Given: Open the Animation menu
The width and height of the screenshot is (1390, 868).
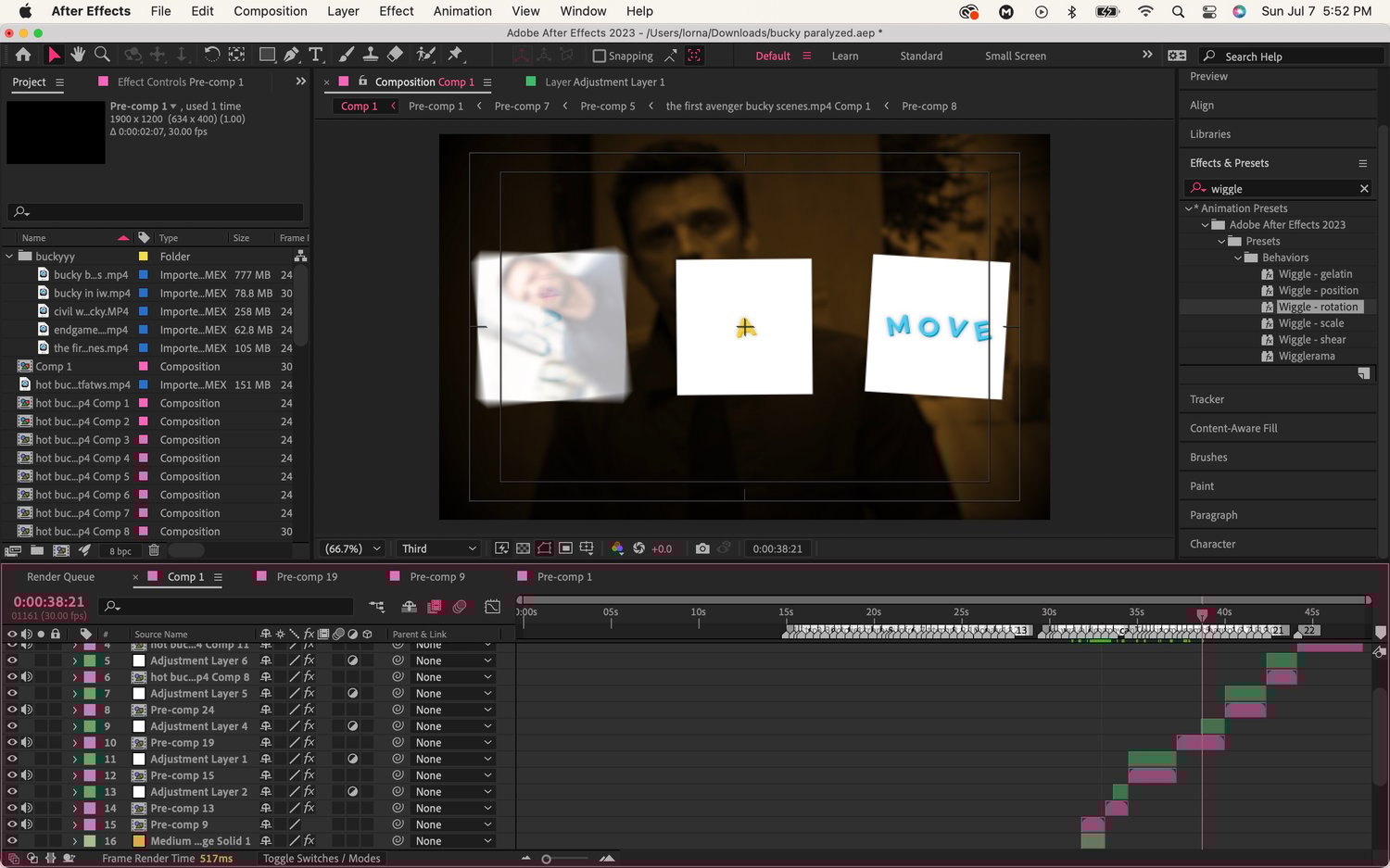Looking at the screenshot, I should pyautogui.click(x=462, y=11).
